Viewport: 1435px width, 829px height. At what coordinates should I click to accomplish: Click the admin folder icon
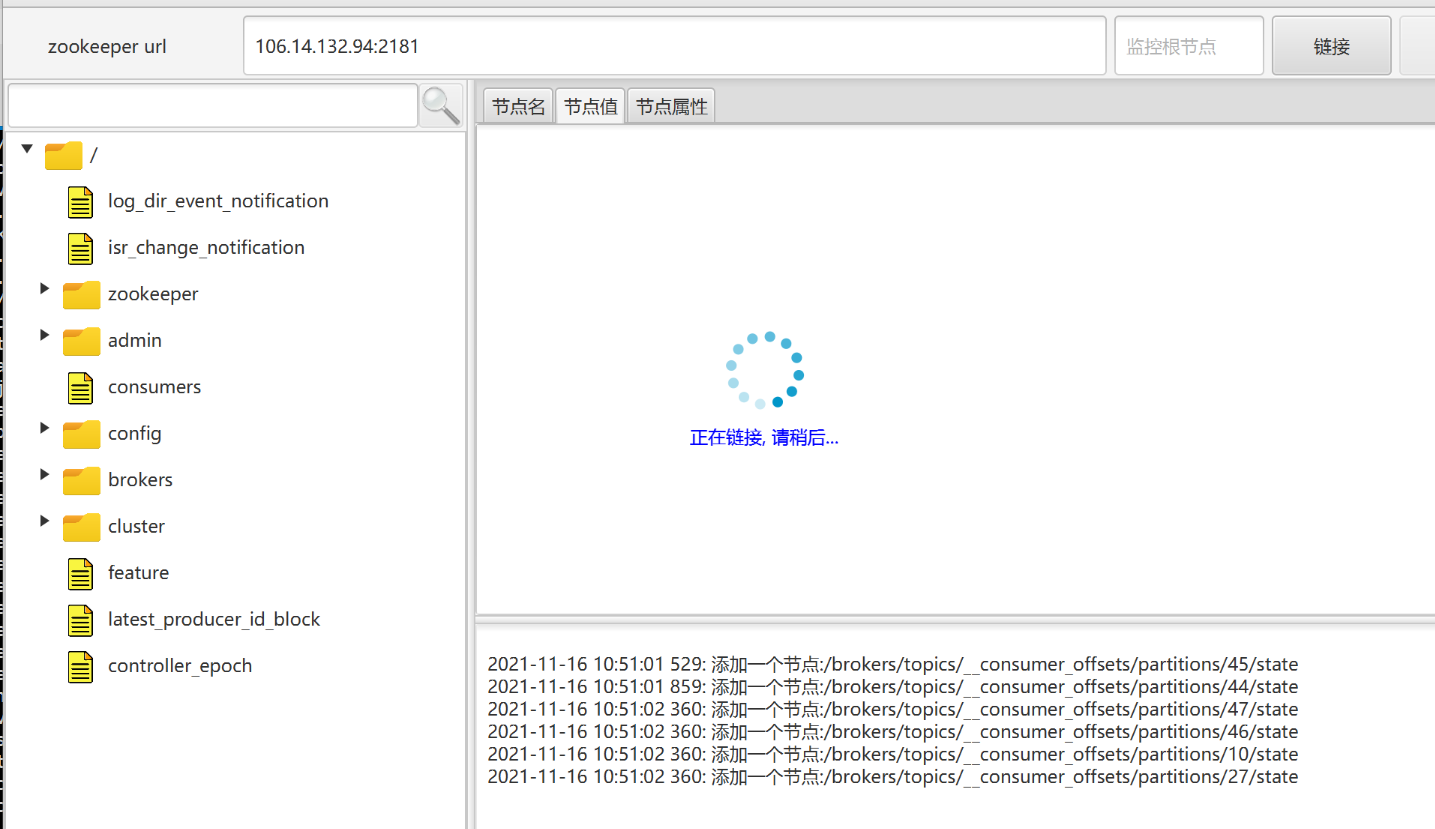pos(81,341)
